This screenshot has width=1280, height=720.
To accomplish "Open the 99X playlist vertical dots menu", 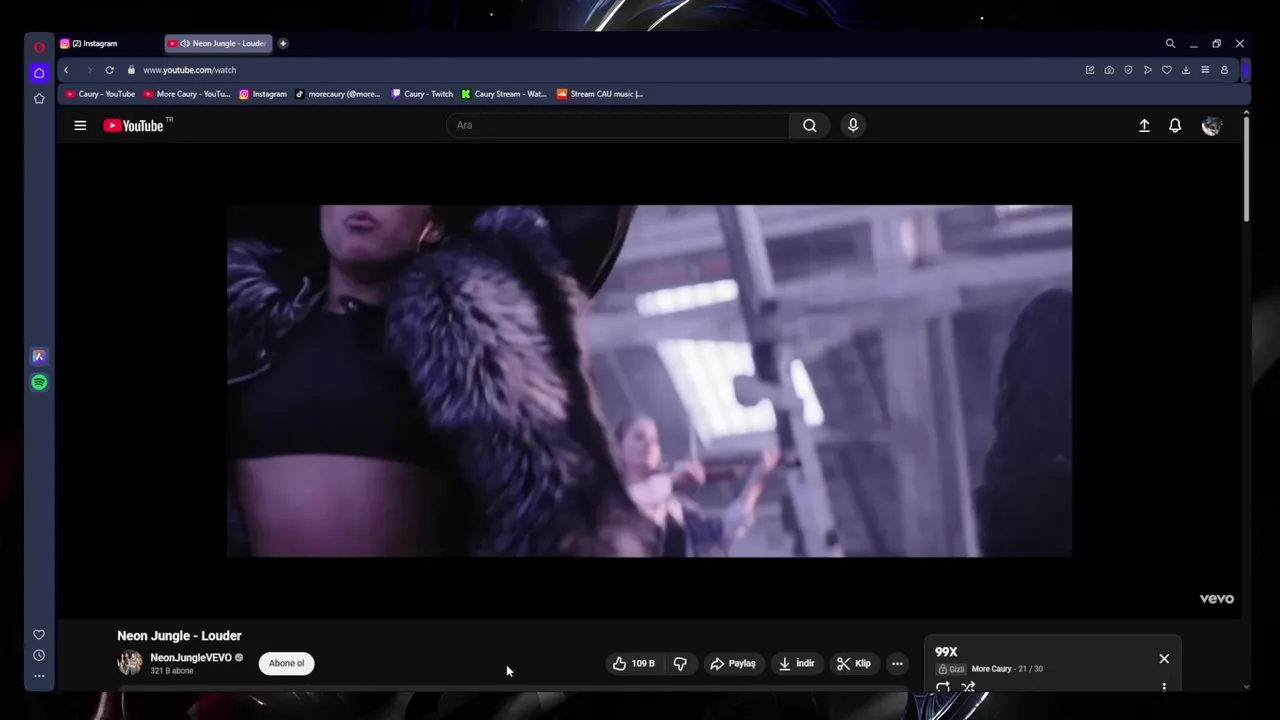I will pyautogui.click(x=1164, y=687).
